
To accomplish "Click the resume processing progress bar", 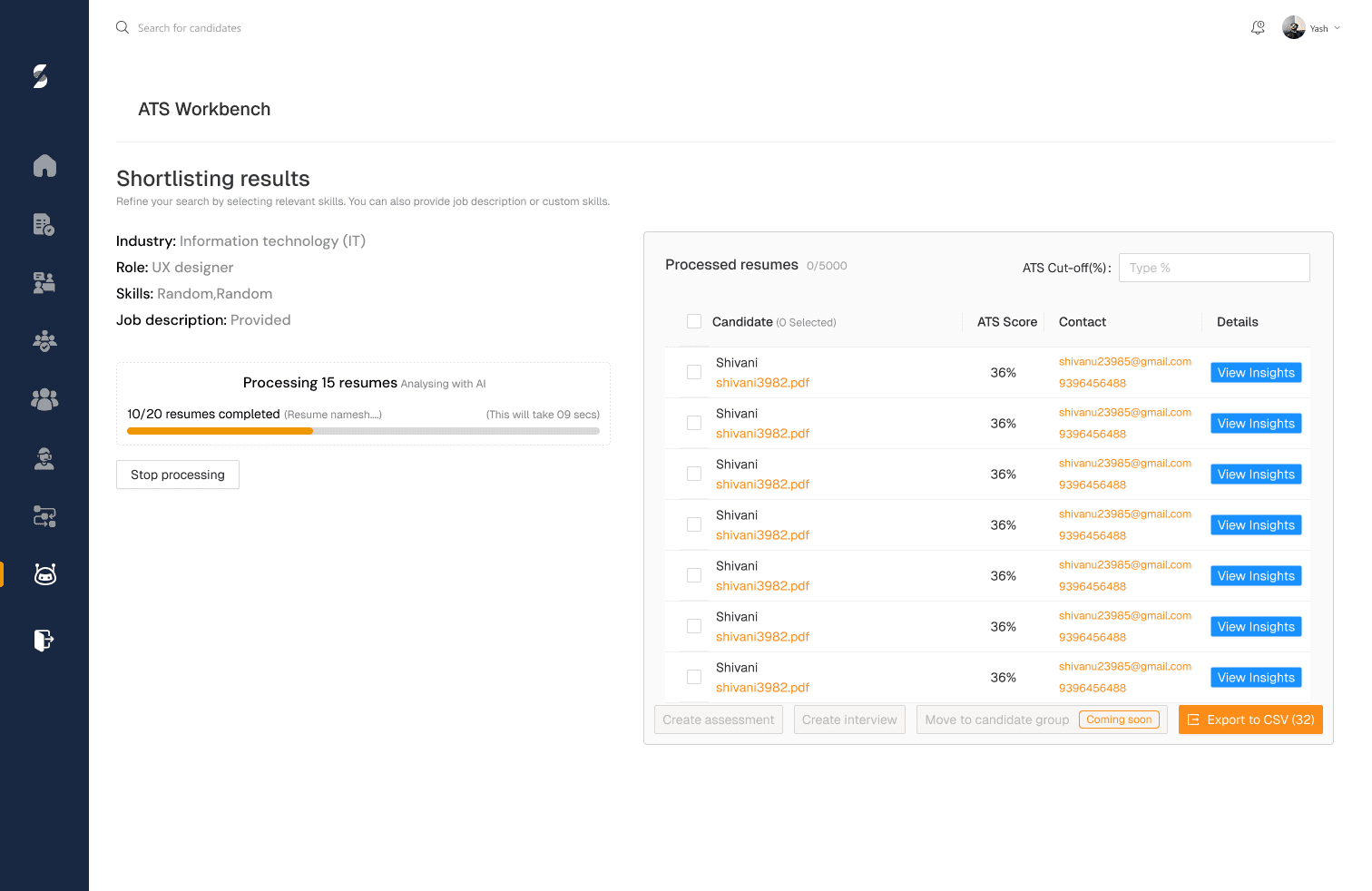I will [363, 431].
